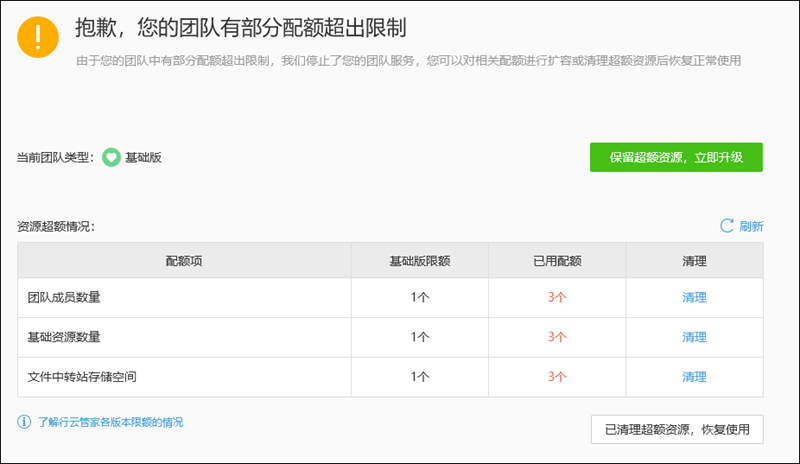800x464 pixels.
Task: Click 1个 limit value for 团队成员数量
Action: 420,298
